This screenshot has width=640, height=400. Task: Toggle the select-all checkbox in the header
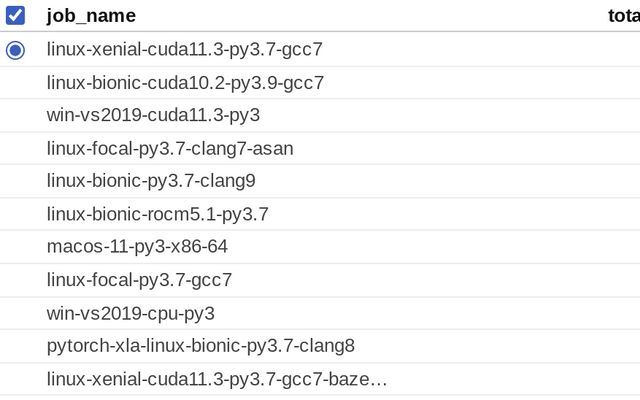tap(15, 15)
